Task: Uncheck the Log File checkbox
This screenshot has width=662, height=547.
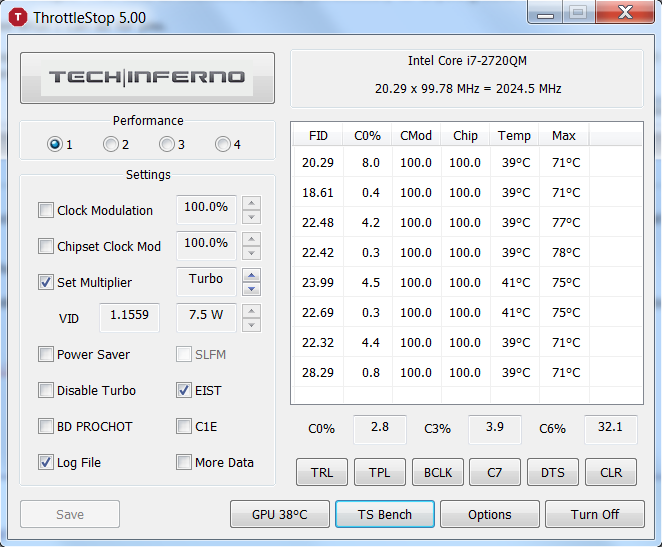Action: pos(46,462)
